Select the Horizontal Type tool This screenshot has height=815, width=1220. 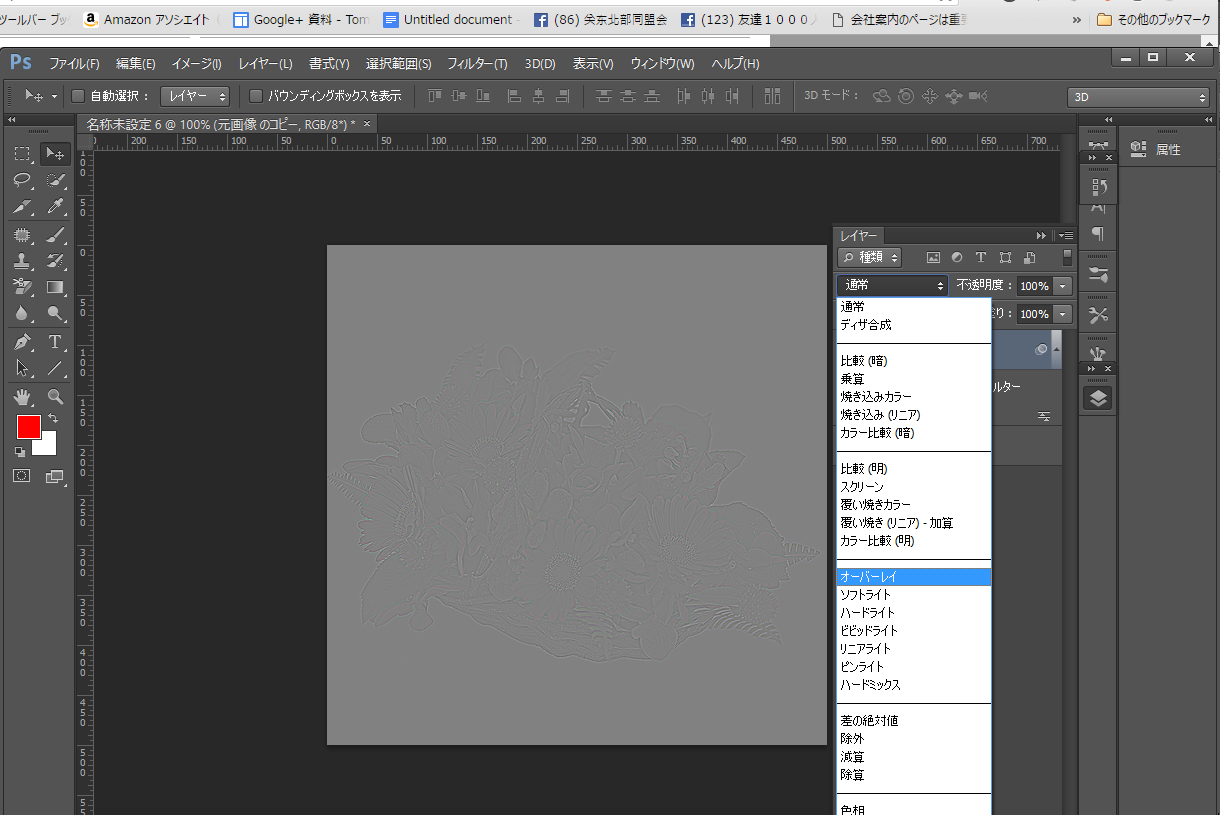(55, 342)
